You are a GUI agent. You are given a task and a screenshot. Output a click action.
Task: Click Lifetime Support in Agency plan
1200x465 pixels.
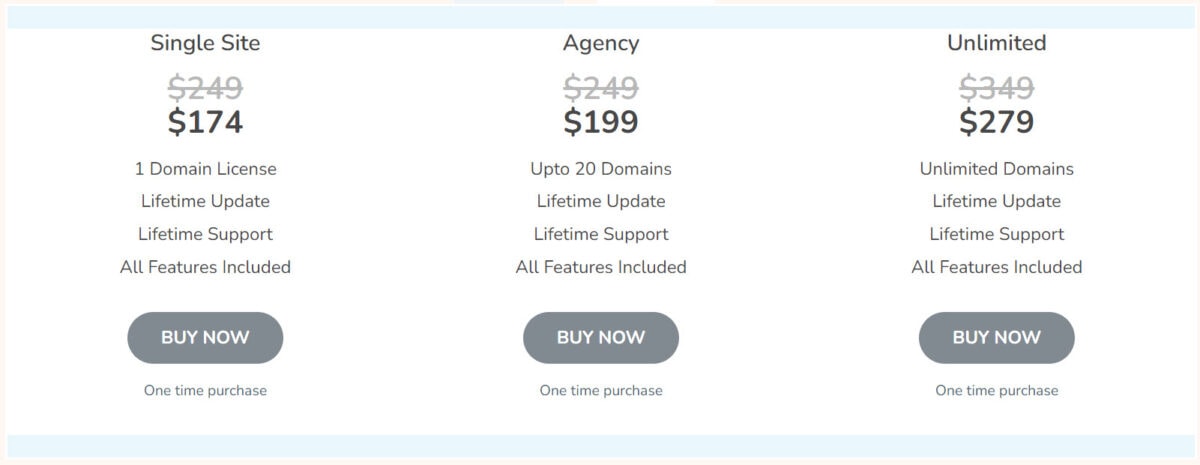point(601,234)
